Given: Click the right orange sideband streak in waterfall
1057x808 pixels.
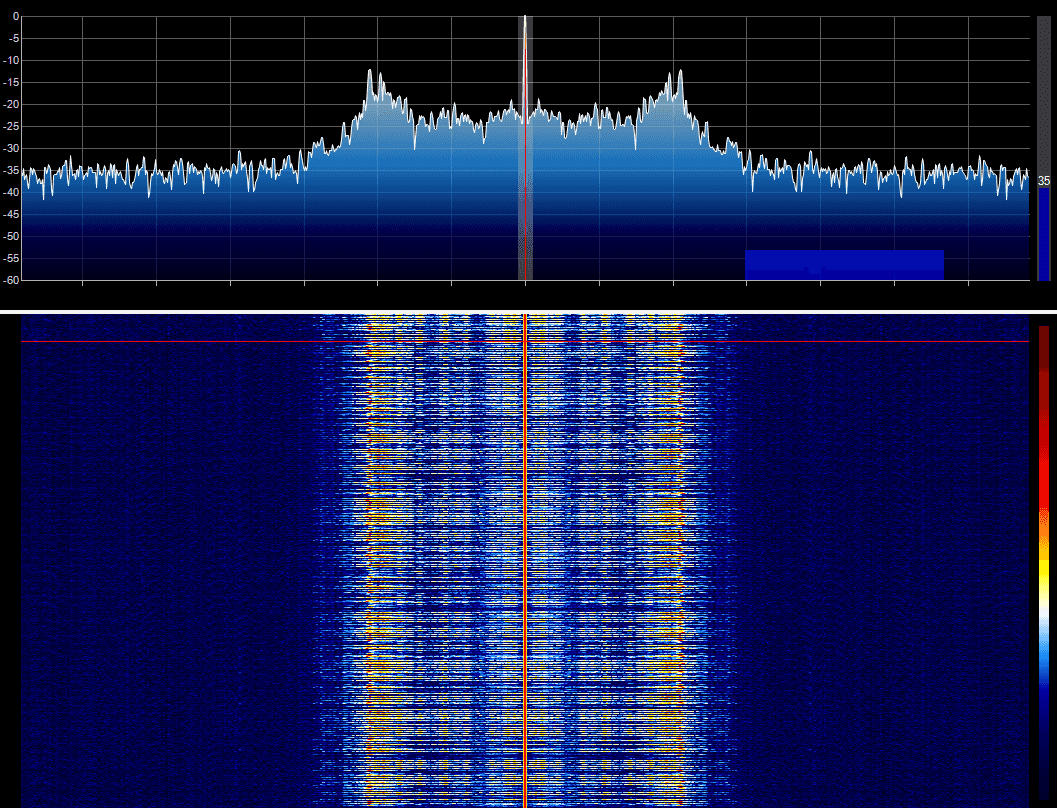Looking at the screenshot, I should 665,520.
